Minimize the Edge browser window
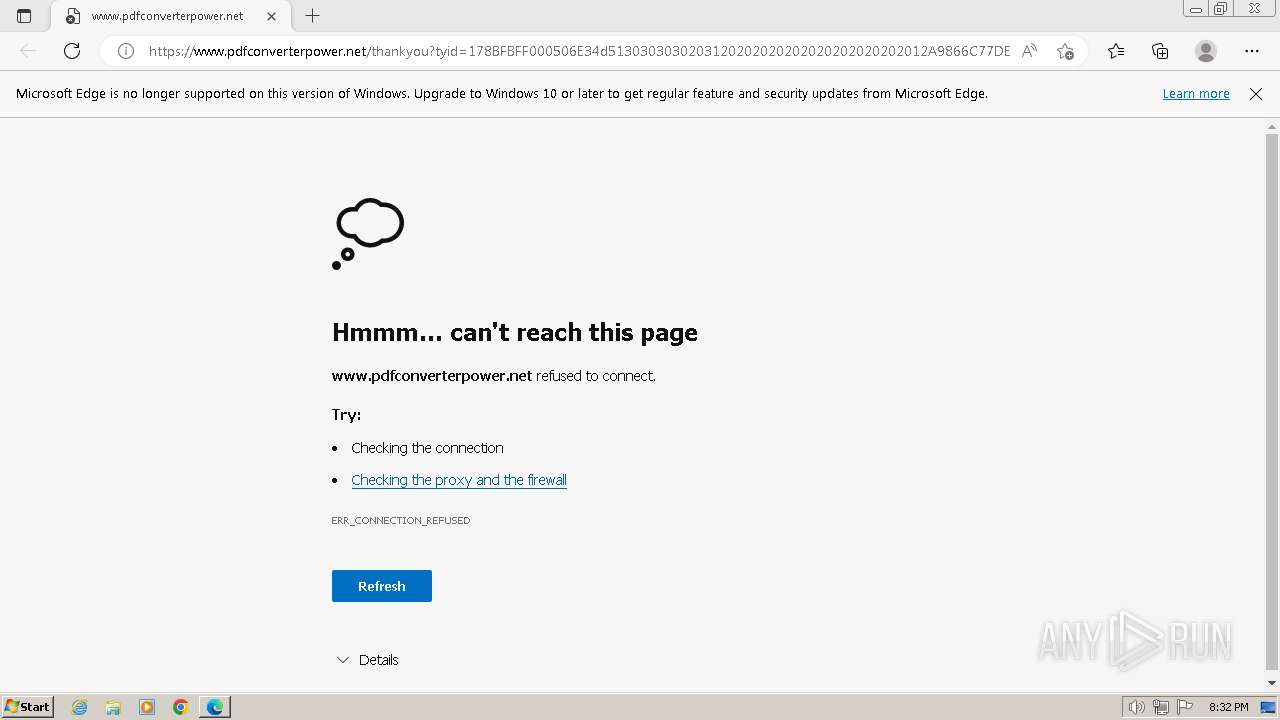Image resolution: width=1280 pixels, height=720 pixels. (x=1196, y=9)
